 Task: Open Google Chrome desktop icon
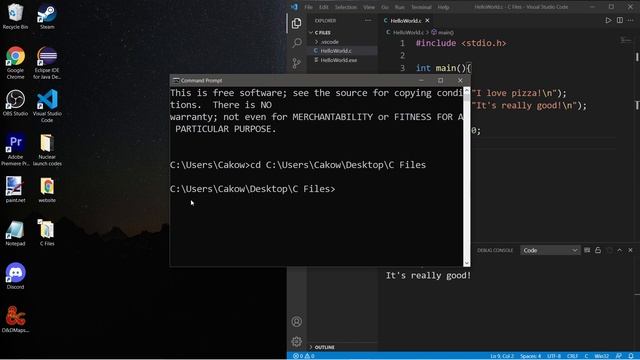16,62
